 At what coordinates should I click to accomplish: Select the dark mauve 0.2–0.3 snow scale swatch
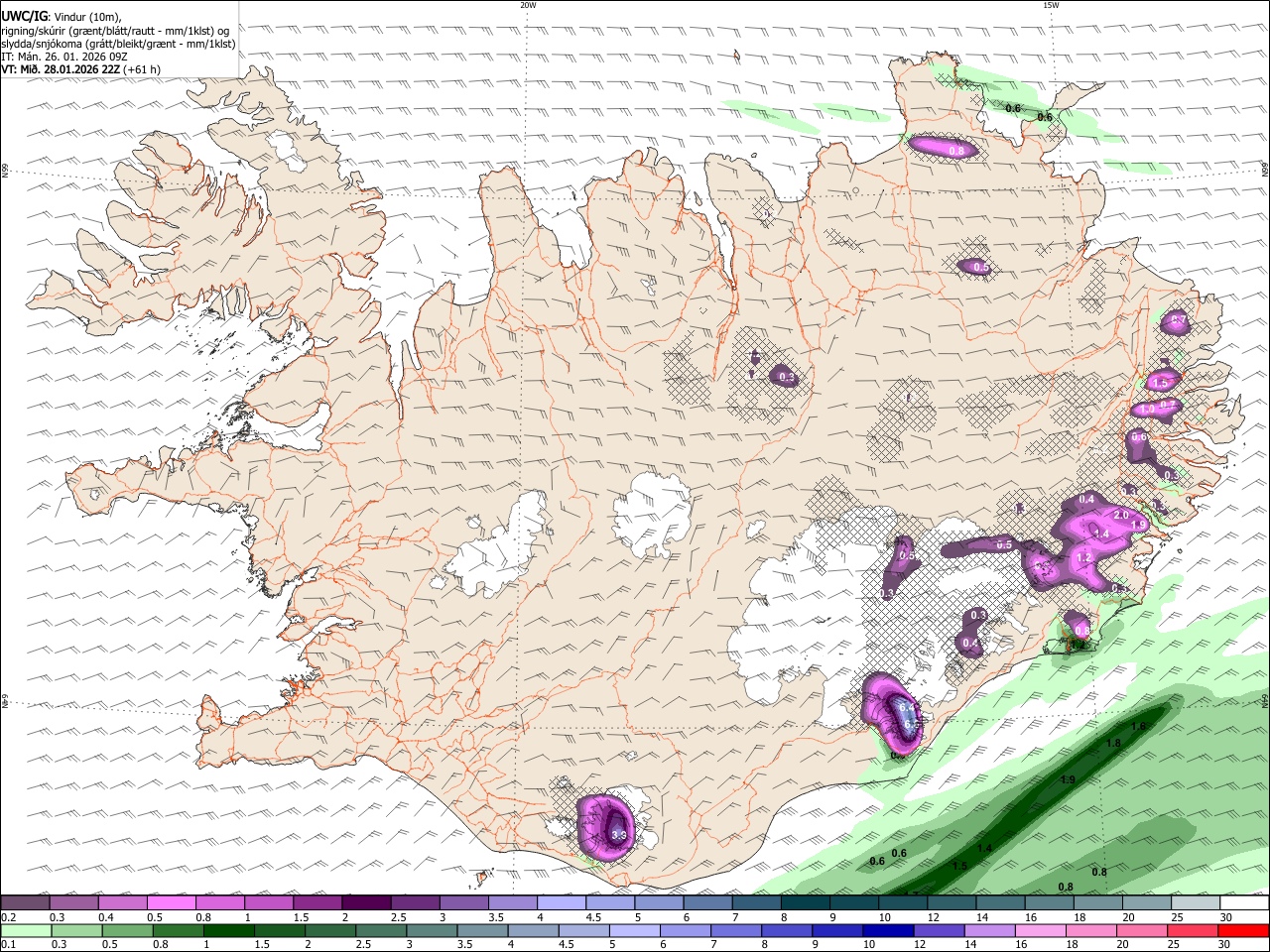pos(25,902)
